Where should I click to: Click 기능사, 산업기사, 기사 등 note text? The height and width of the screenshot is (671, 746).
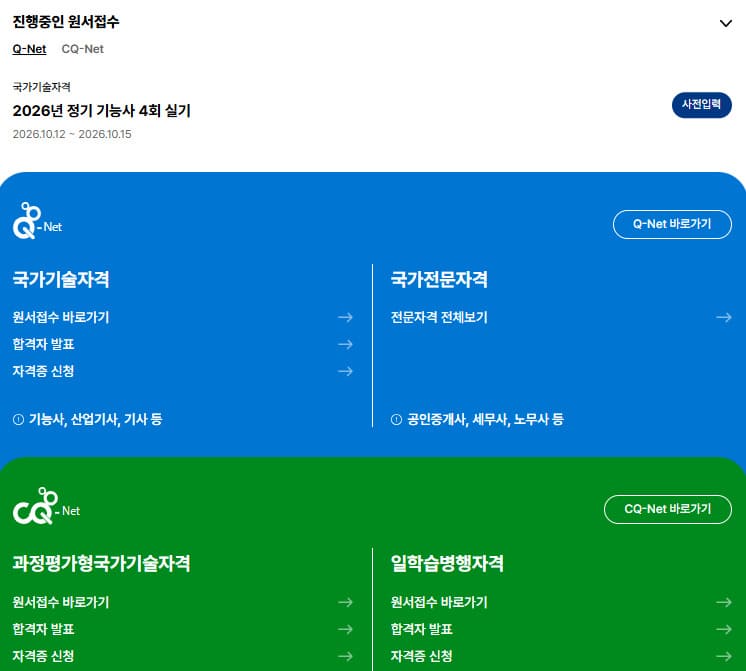pyautogui.click(x=96, y=419)
